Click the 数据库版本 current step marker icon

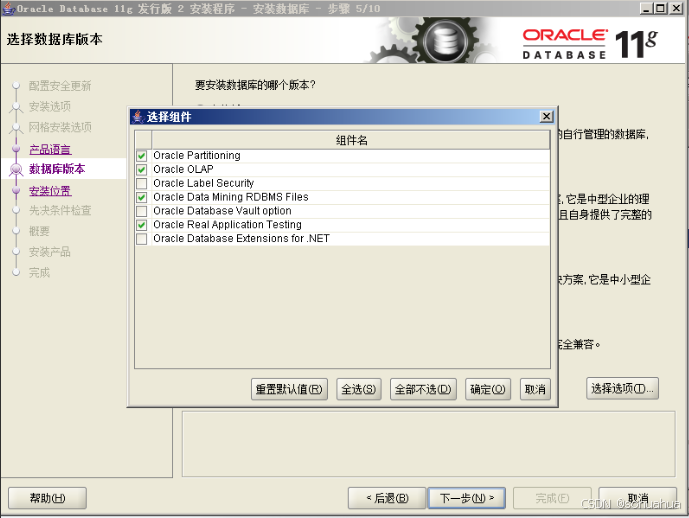click(16, 169)
